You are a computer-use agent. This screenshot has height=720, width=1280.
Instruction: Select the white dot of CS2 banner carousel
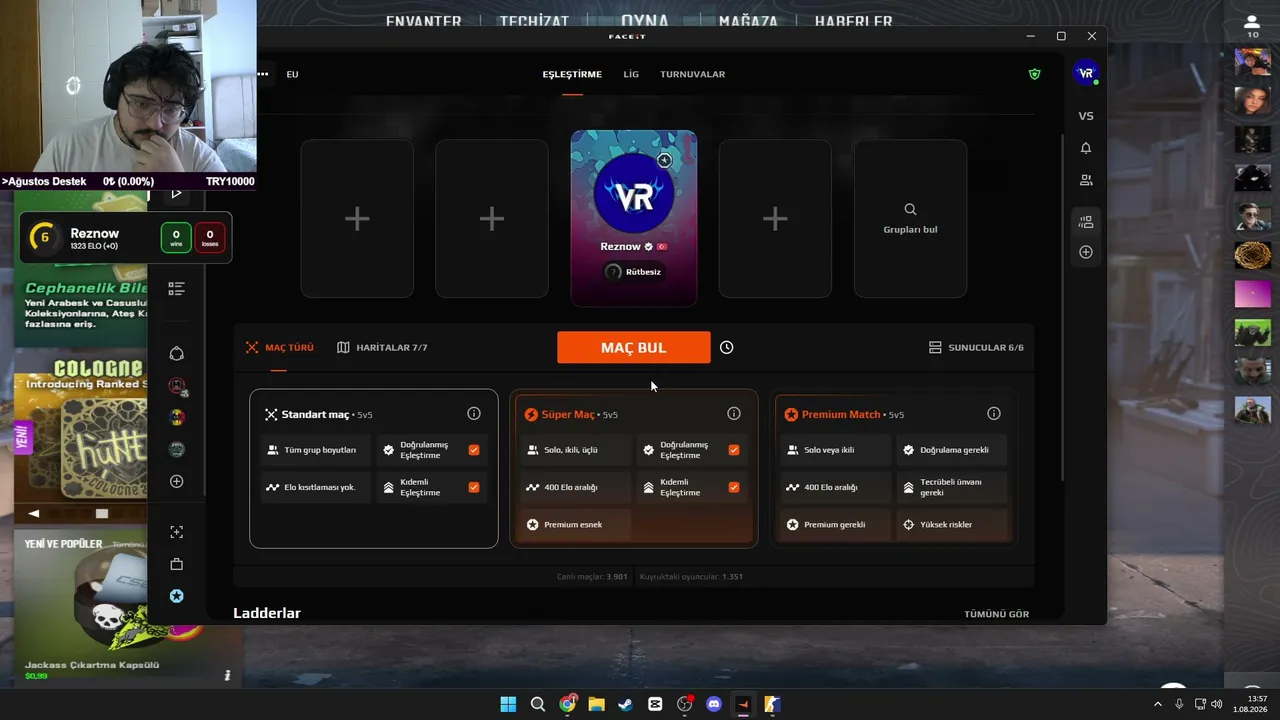pyautogui.click(x=101, y=513)
